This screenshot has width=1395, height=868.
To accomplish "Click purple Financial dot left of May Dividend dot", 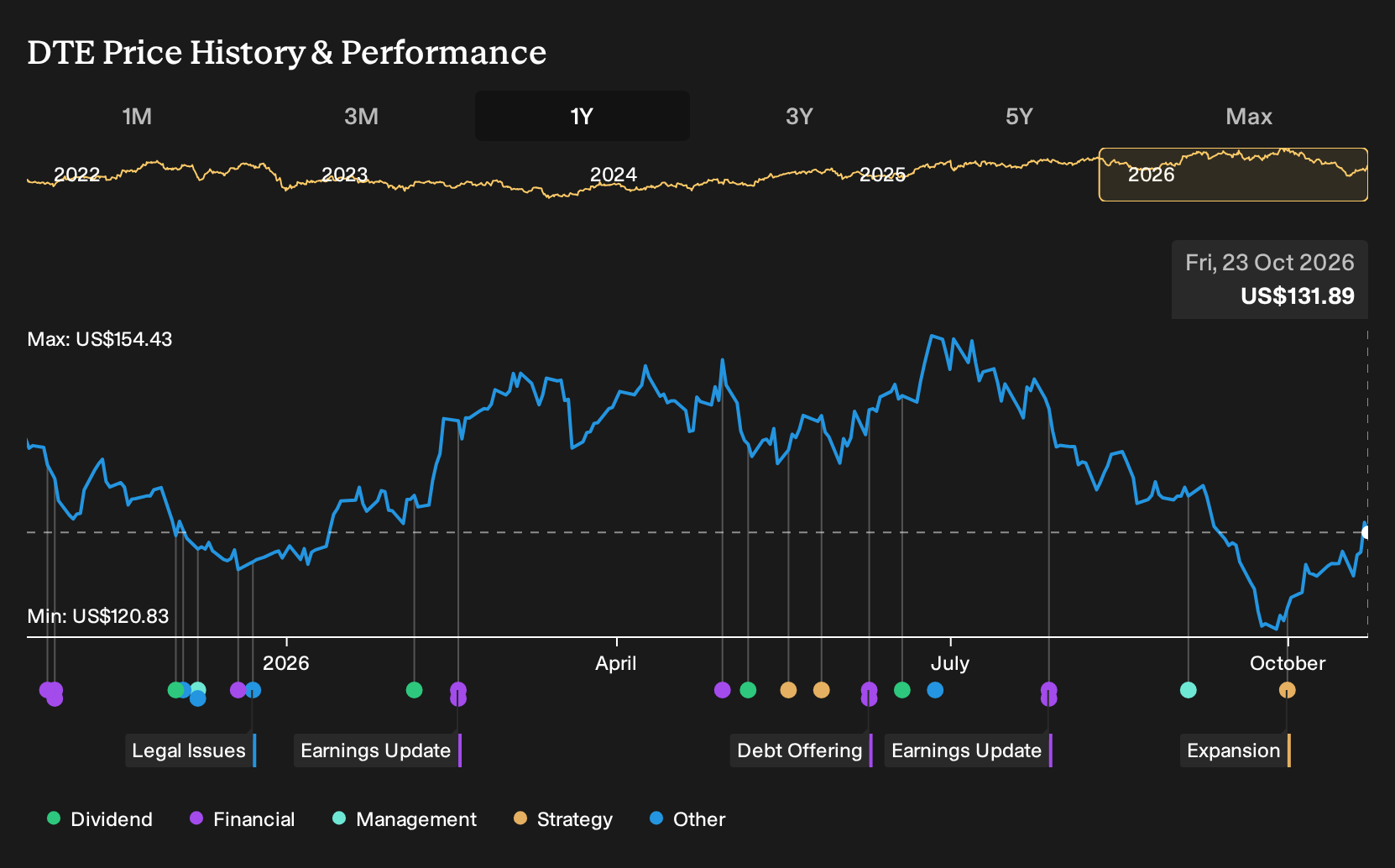I will [722, 690].
